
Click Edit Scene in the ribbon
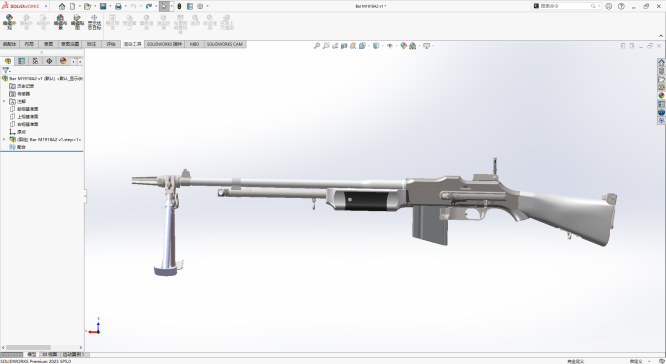point(60,22)
